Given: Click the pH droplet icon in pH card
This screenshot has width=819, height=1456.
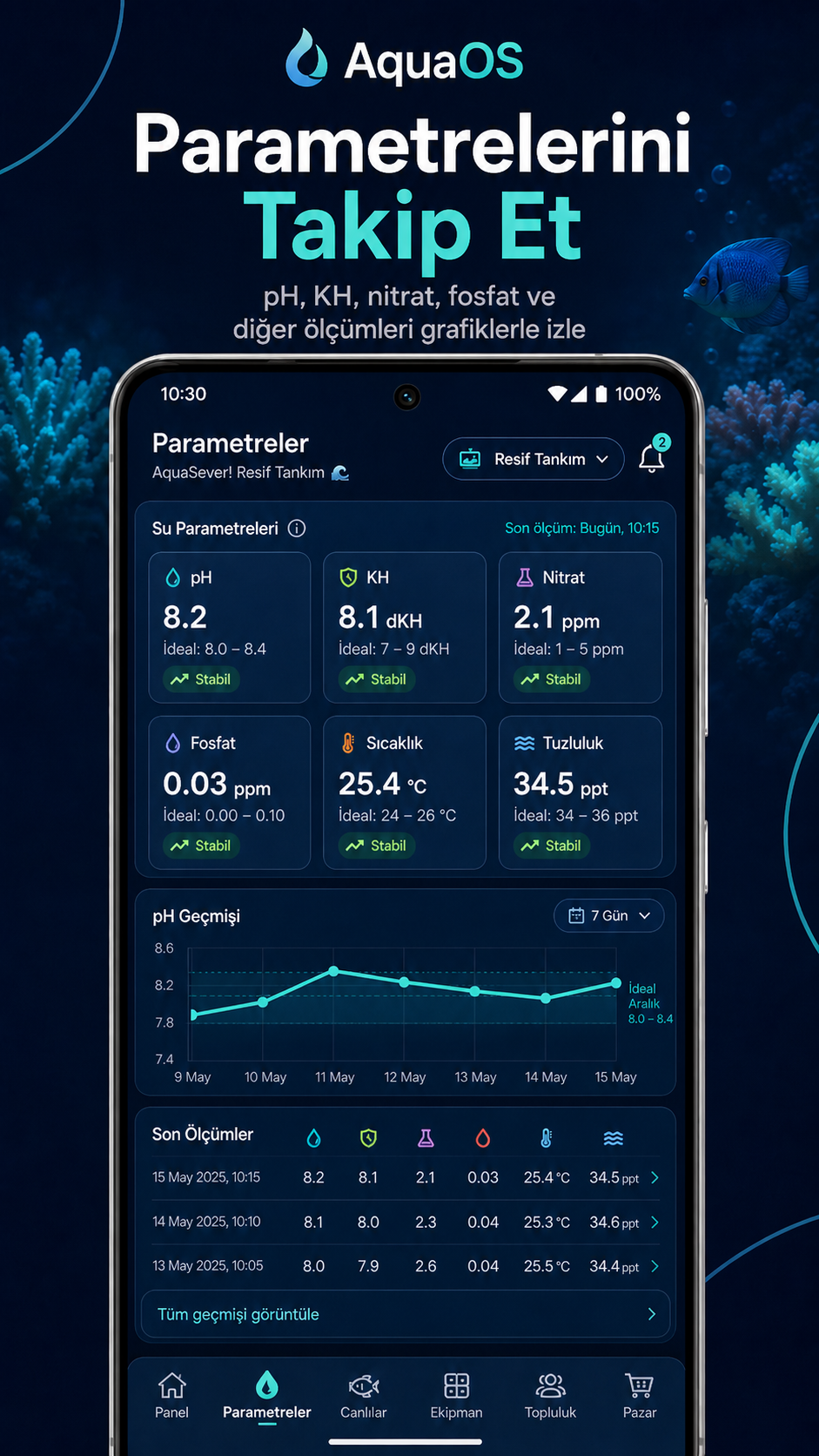Looking at the screenshot, I should tap(173, 577).
